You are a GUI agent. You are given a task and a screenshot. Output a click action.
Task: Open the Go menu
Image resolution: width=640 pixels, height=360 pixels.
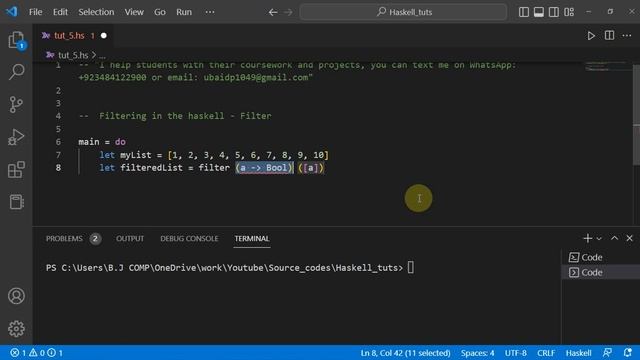[160, 12]
